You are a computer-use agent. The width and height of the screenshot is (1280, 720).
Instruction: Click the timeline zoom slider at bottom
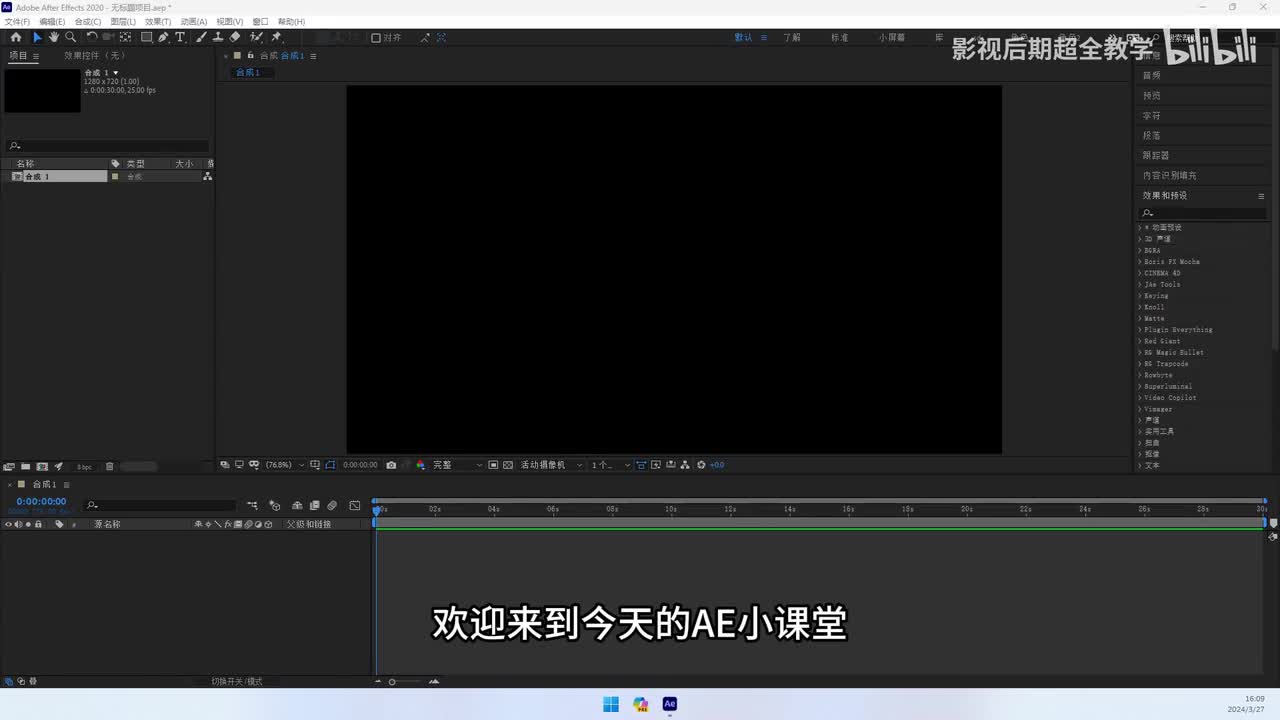point(405,681)
